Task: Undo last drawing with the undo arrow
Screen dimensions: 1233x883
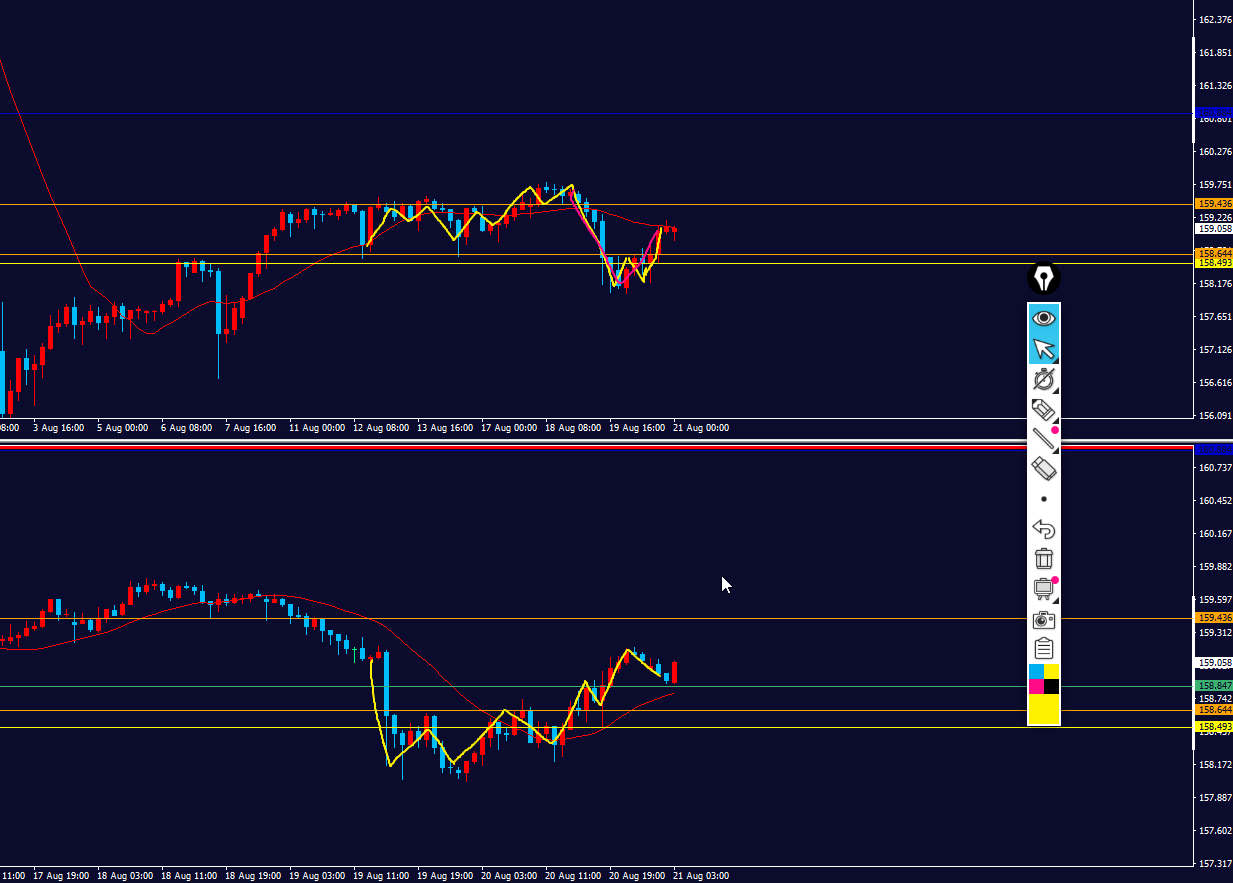Action: [x=1044, y=528]
